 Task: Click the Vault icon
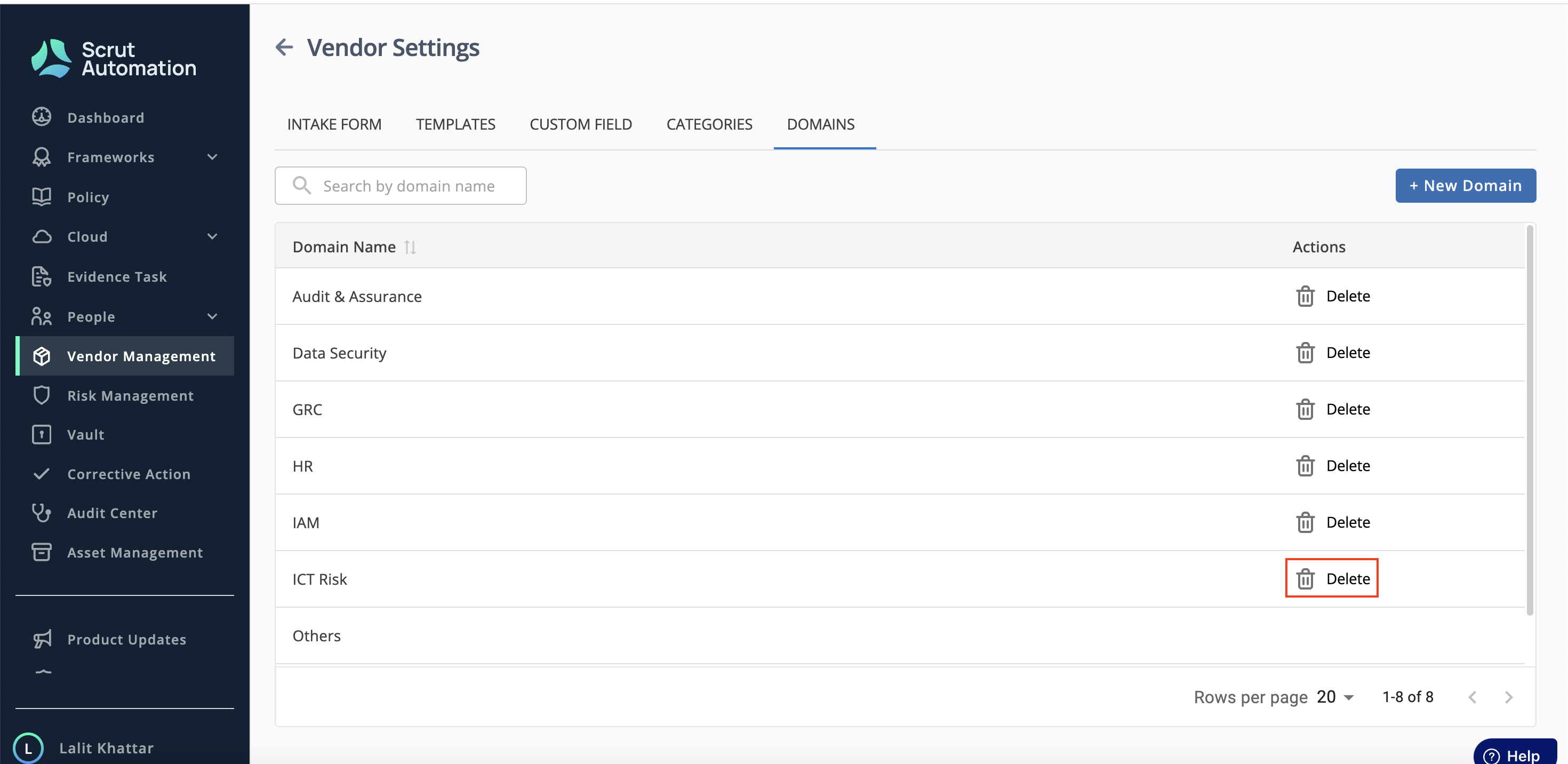point(42,435)
